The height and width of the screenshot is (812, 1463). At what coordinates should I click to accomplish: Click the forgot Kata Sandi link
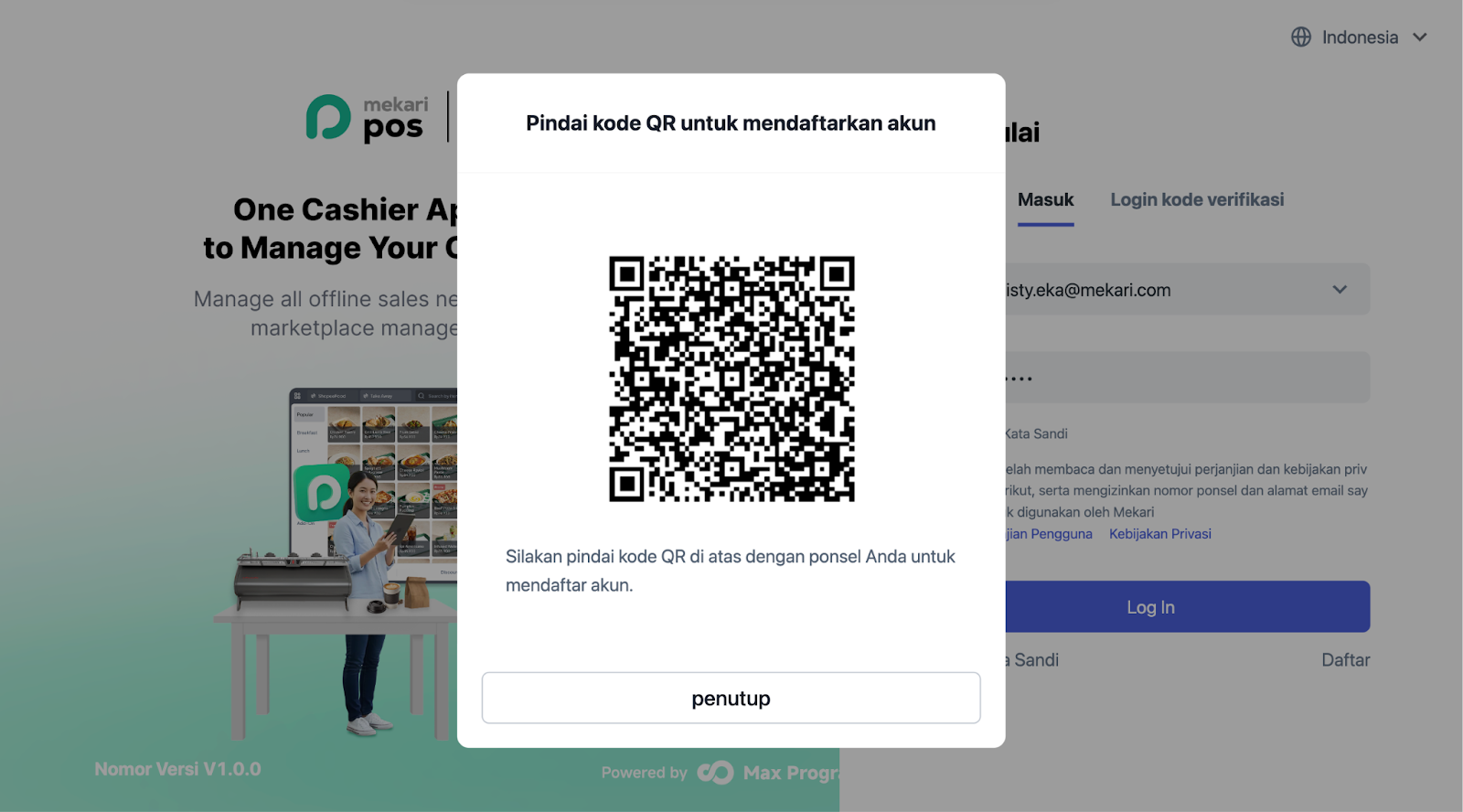pos(1032,660)
